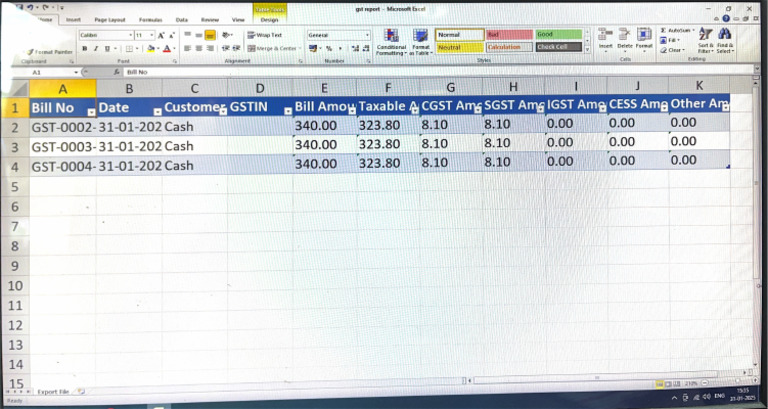Apply underline formatting
Screen dimensions: 768x409
pos(106,48)
